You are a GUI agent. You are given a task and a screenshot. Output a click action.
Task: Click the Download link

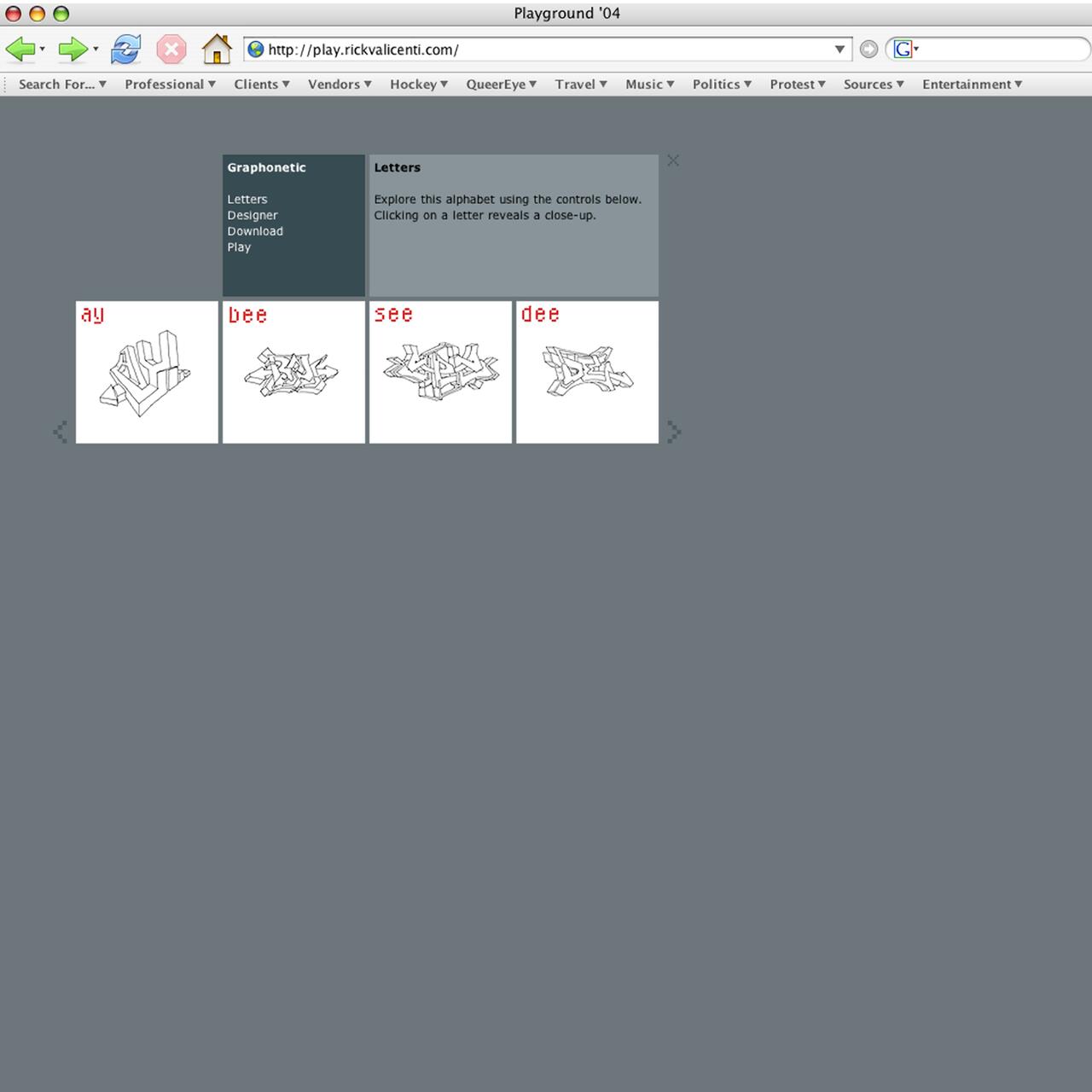[x=255, y=231]
